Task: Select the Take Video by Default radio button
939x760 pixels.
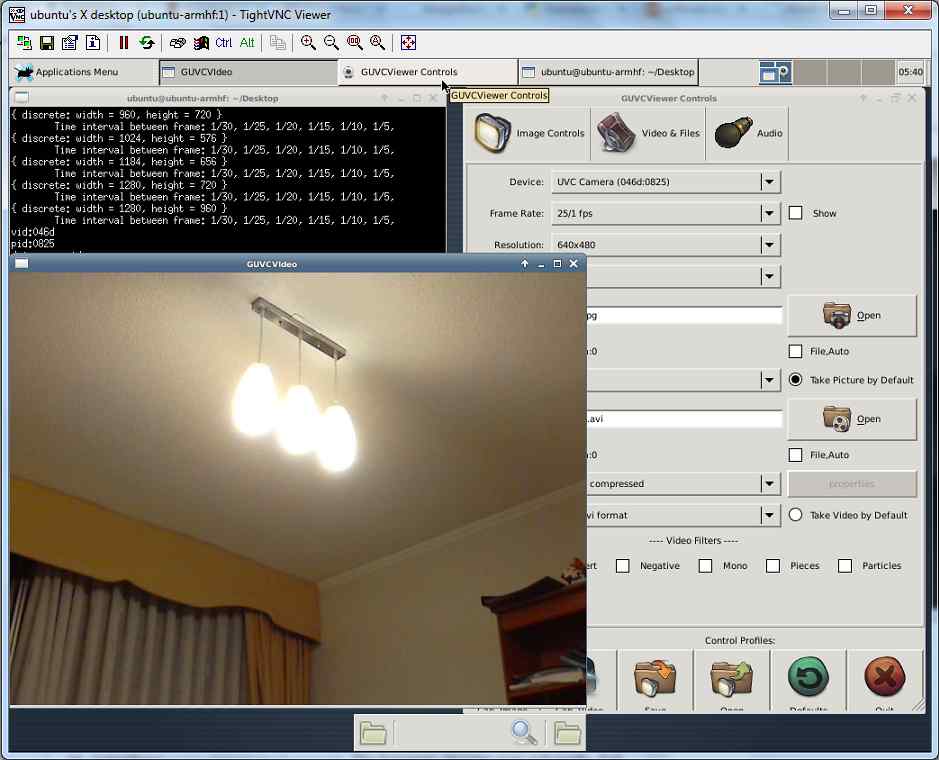Action: click(x=795, y=515)
